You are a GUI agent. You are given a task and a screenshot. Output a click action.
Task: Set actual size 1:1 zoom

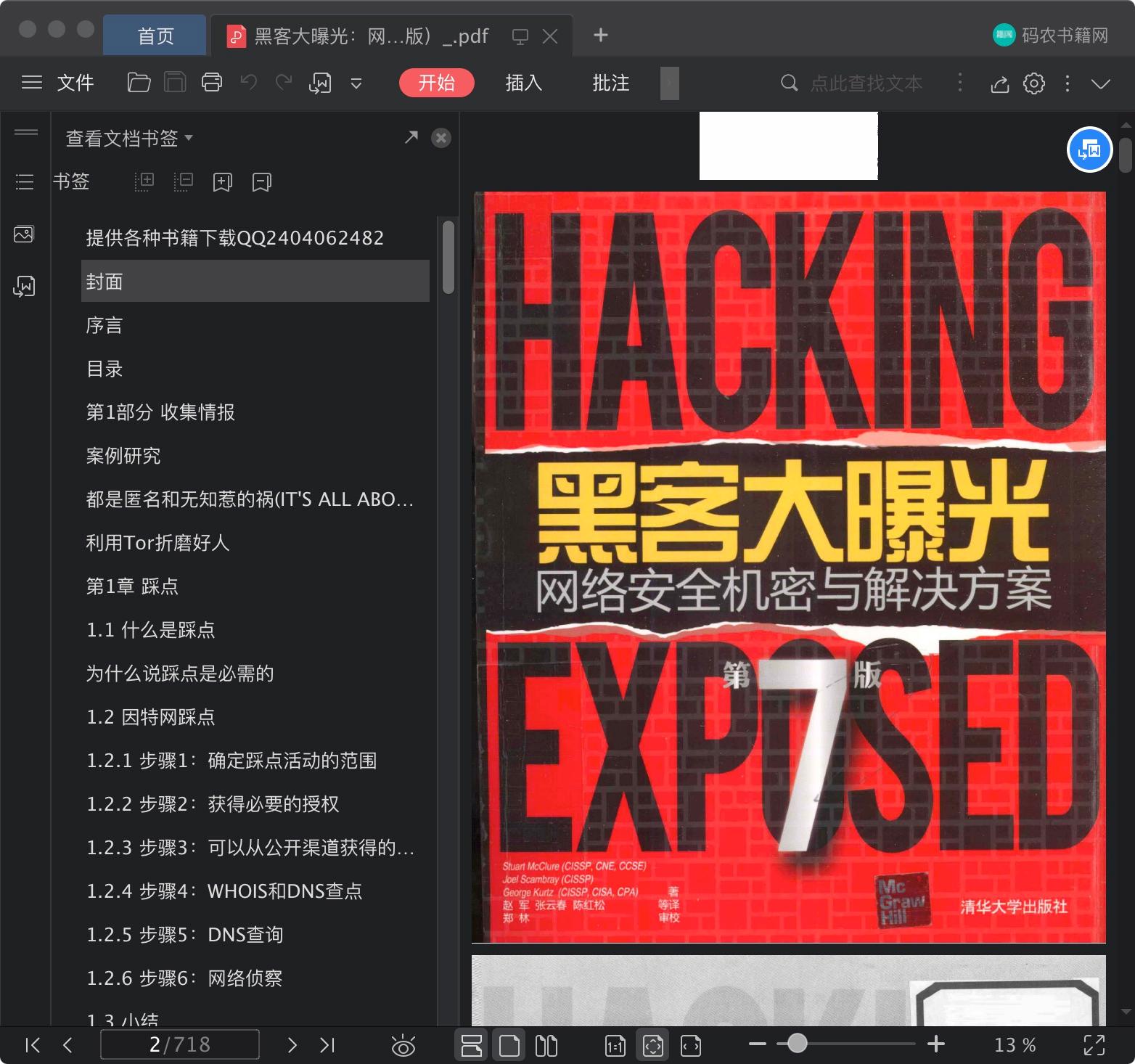click(615, 1045)
